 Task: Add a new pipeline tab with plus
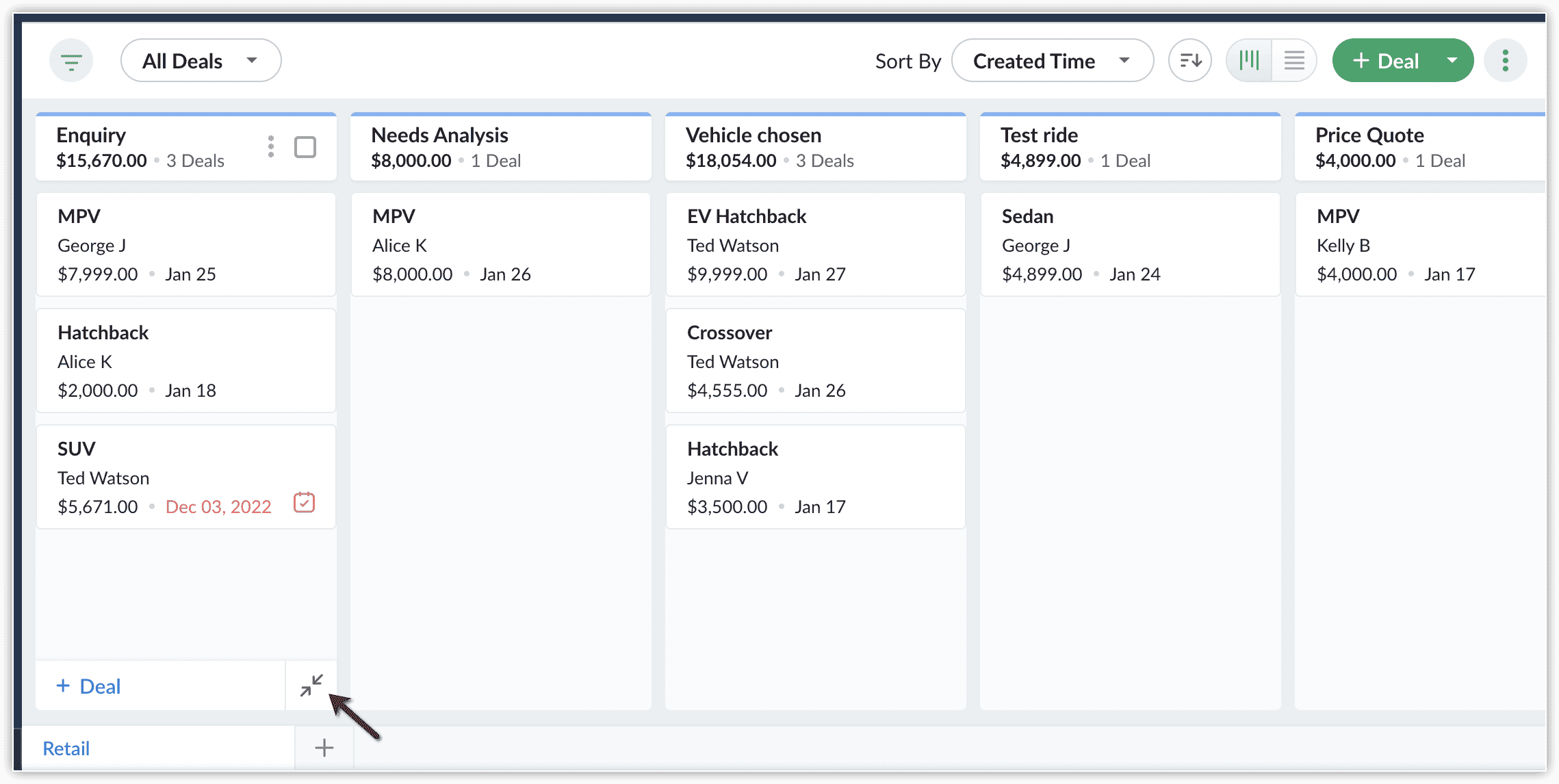tap(324, 748)
